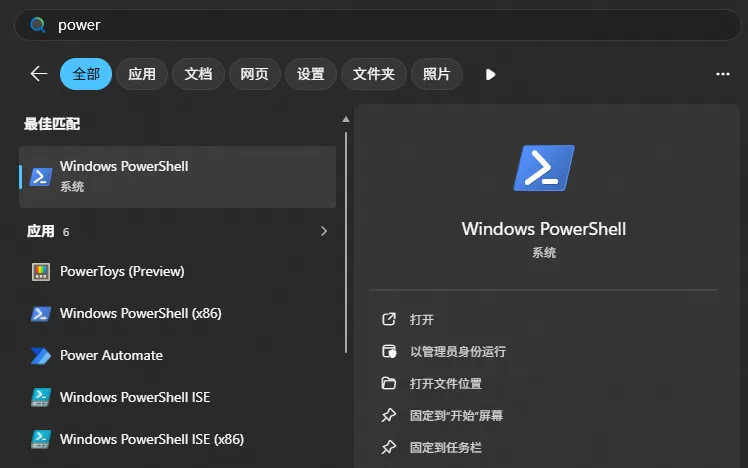Image resolution: width=748 pixels, height=468 pixels.
Task: Choose 固定到"开始"屏幕
Action: click(456, 416)
